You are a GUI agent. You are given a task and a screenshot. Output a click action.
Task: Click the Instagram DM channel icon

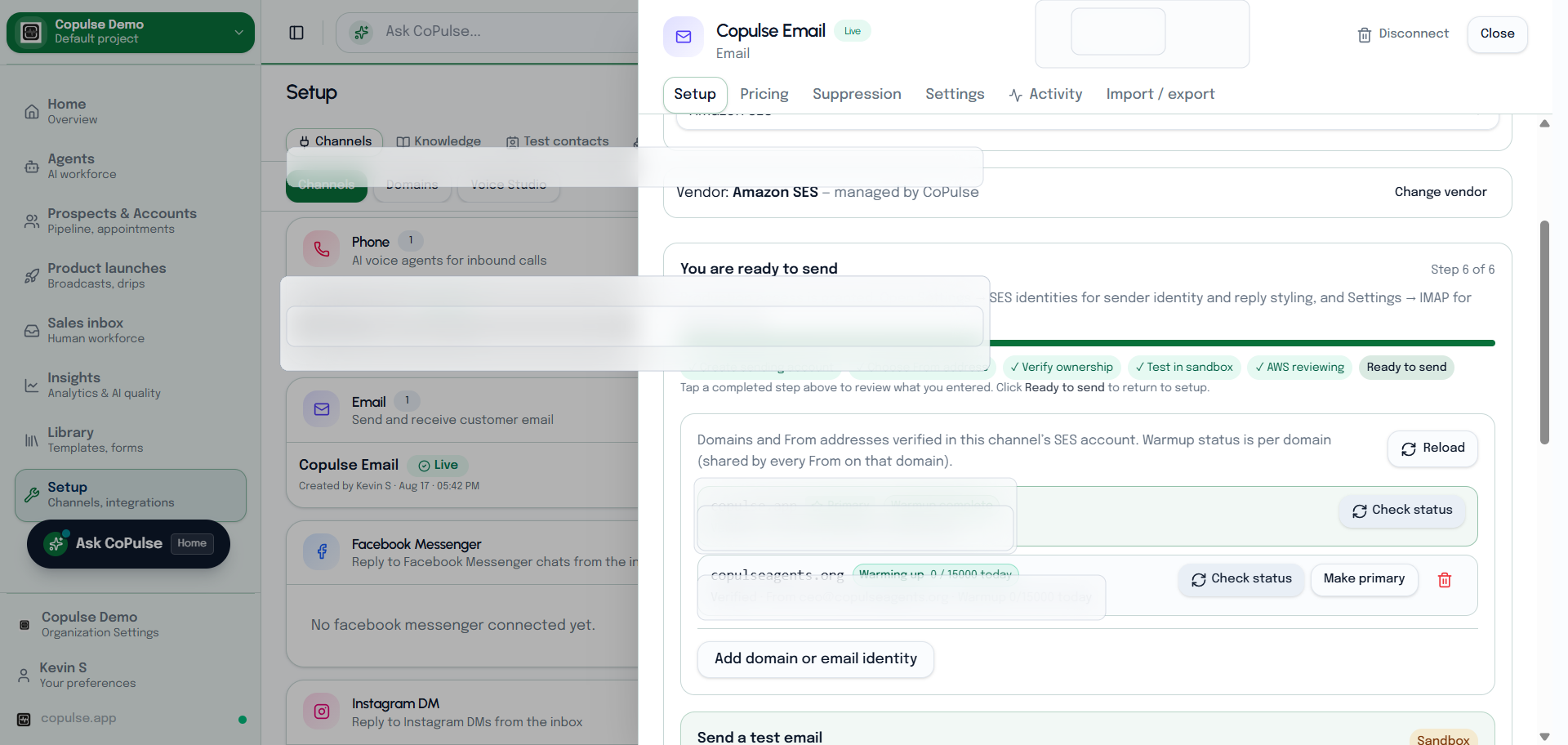(x=322, y=712)
